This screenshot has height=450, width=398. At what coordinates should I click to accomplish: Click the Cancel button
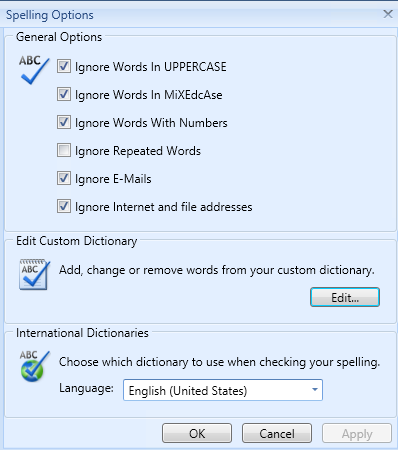click(x=277, y=433)
